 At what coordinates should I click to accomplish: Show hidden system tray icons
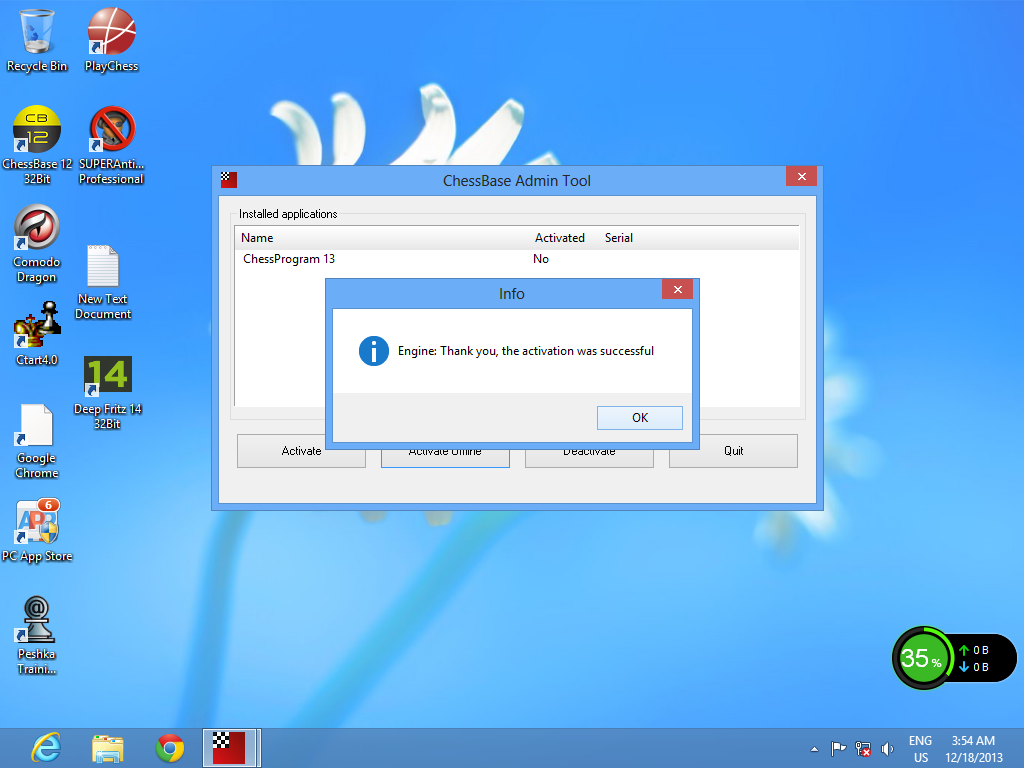(x=814, y=749)
